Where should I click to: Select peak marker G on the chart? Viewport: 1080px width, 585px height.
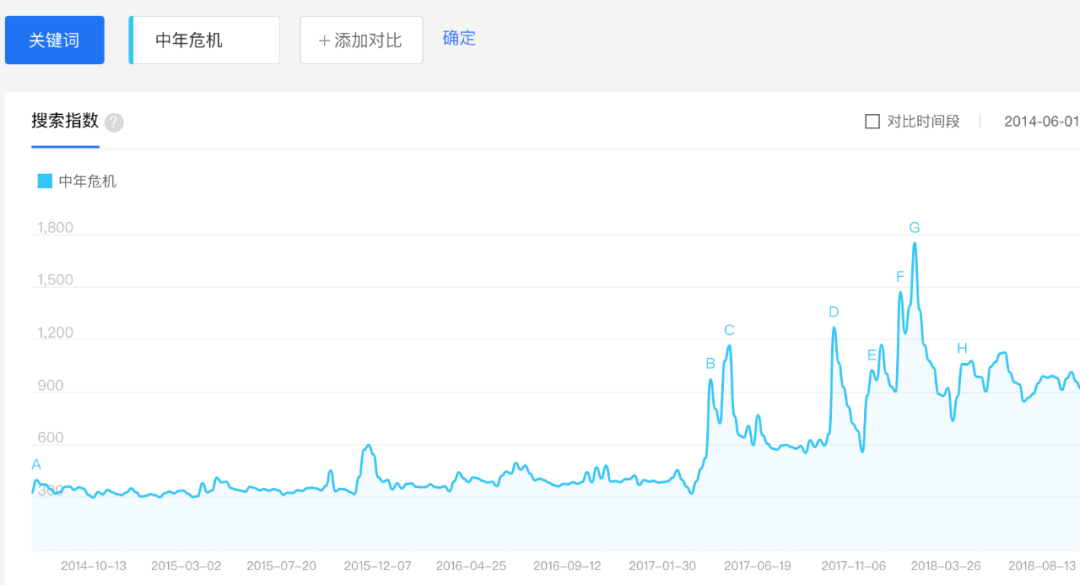click(914, 227)
